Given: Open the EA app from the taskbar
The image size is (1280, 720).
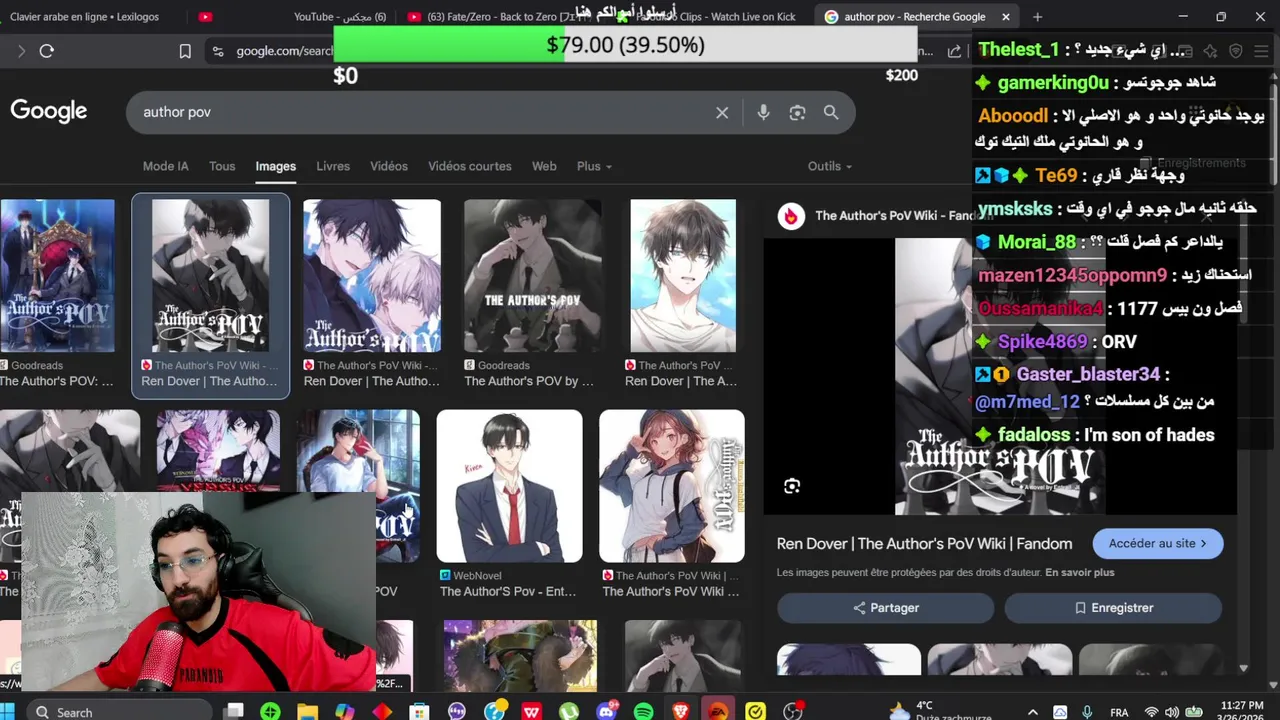Looking at the screenshot, I should 718,712.
